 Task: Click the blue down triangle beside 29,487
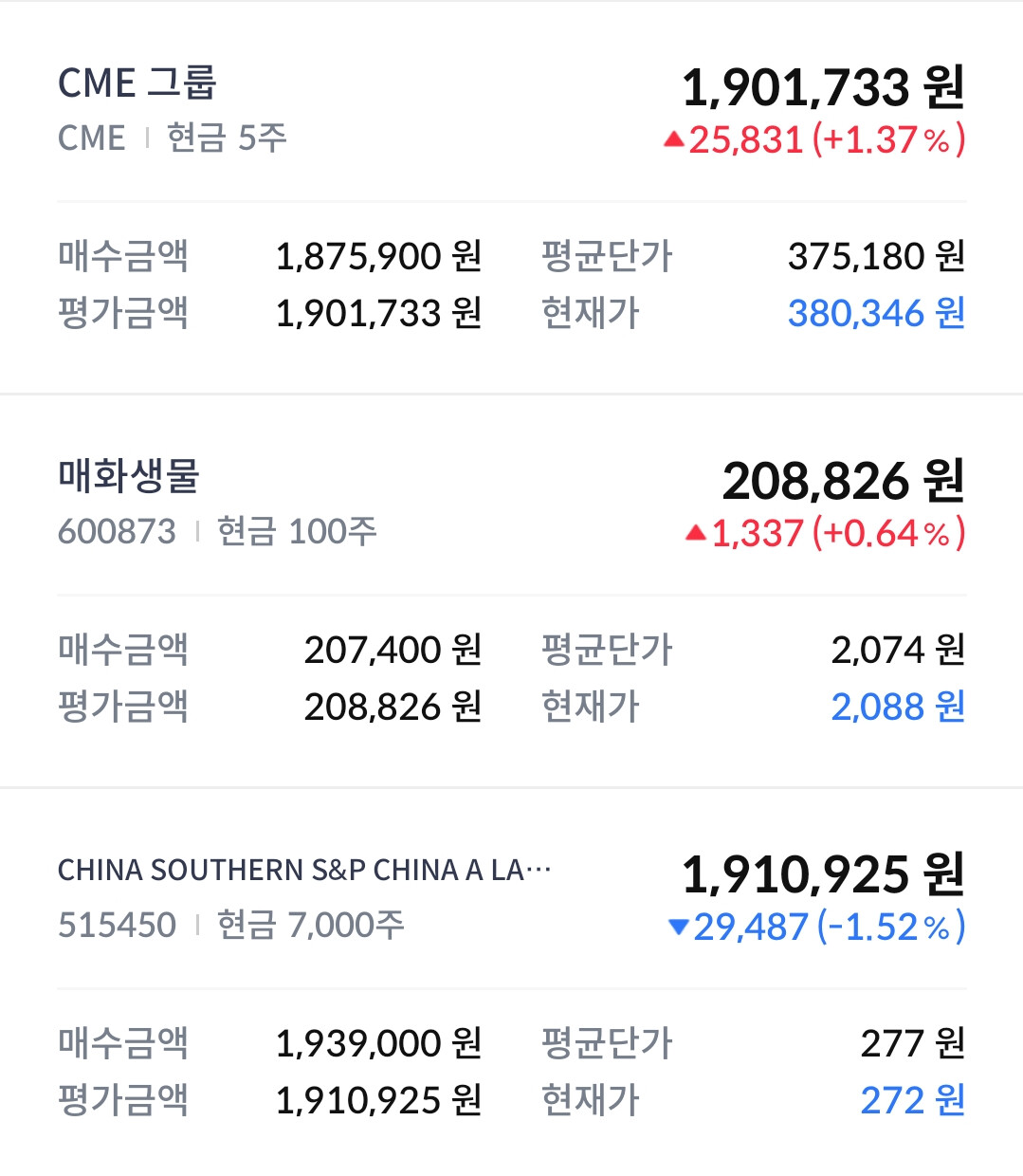coord(678,927)
